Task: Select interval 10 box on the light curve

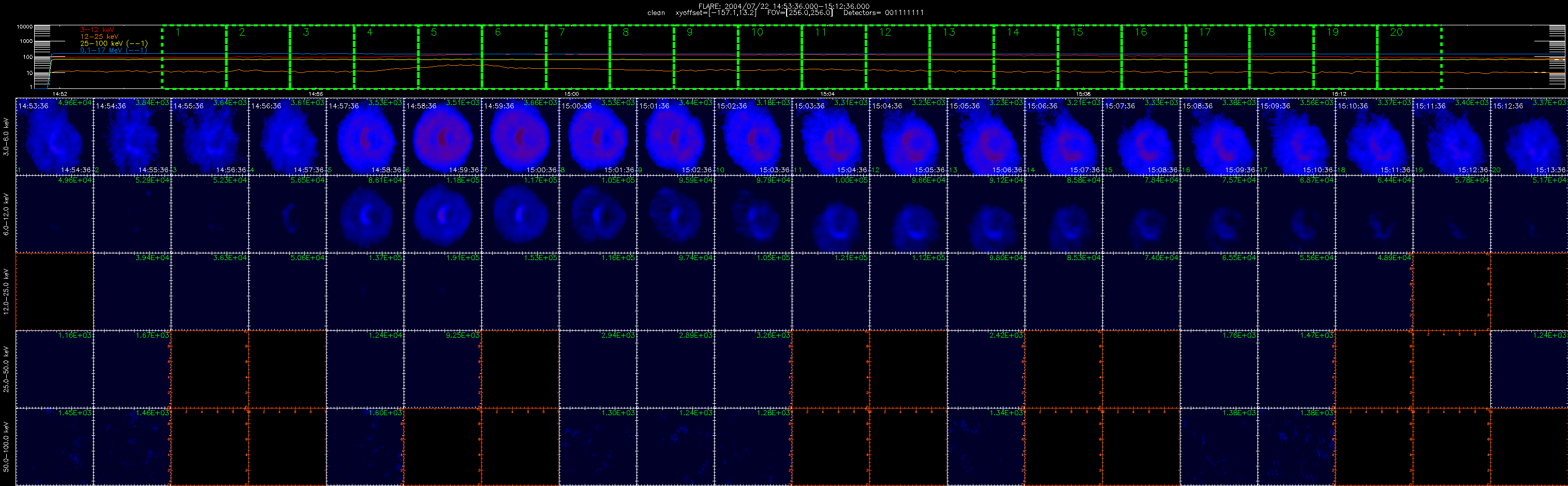Action: coord(770,57)
